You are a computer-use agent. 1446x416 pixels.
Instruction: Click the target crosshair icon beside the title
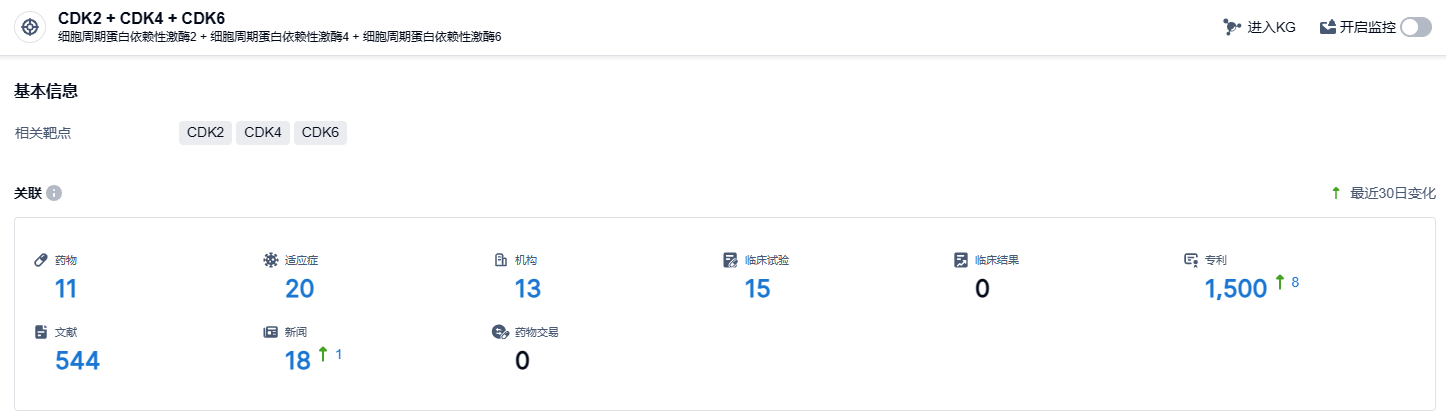[x=30, y=27]
